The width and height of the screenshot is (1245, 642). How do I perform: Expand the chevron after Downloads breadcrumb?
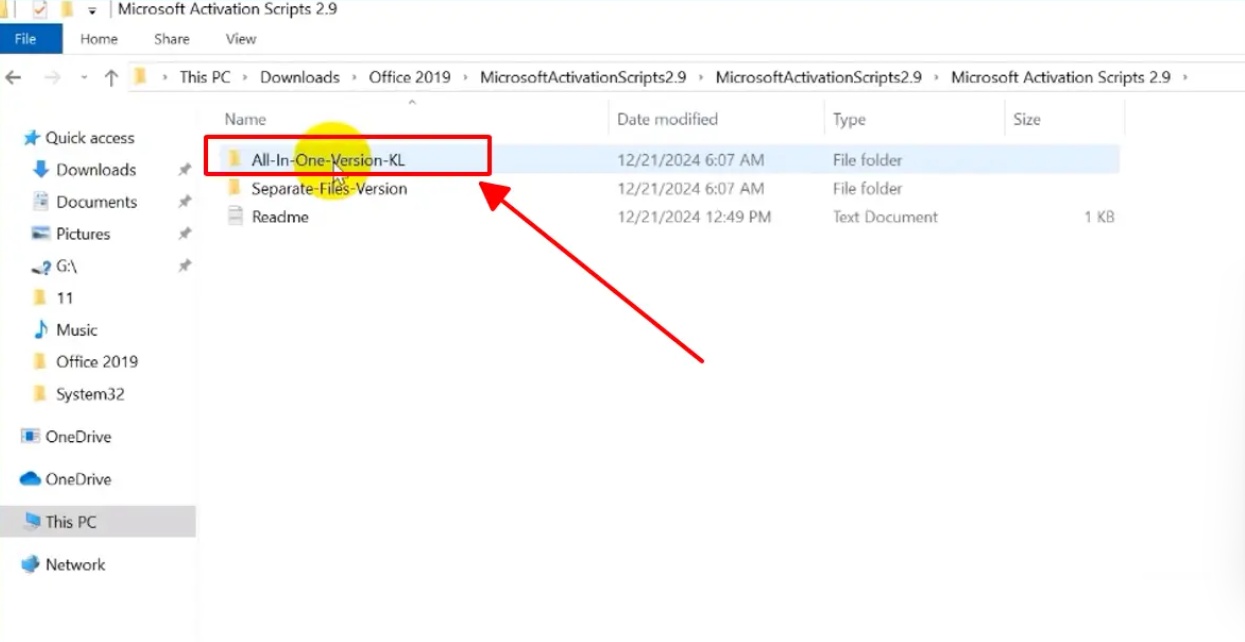coord(354,77)
